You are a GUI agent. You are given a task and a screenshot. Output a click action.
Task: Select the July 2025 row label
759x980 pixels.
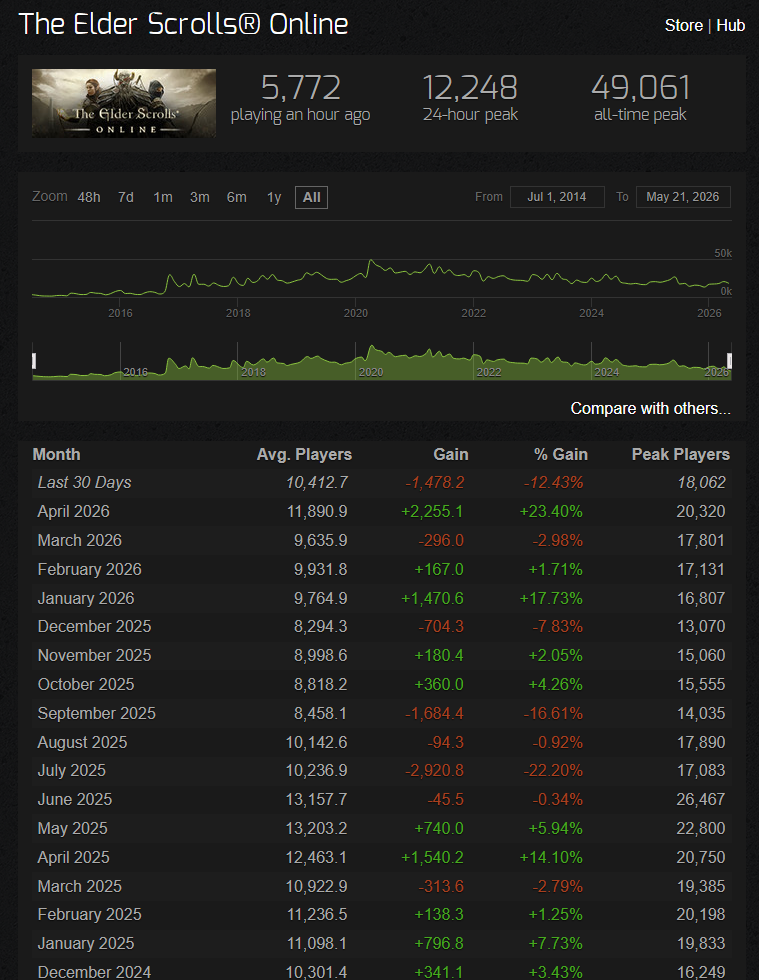pyautogui.click(x=71, y=770)
